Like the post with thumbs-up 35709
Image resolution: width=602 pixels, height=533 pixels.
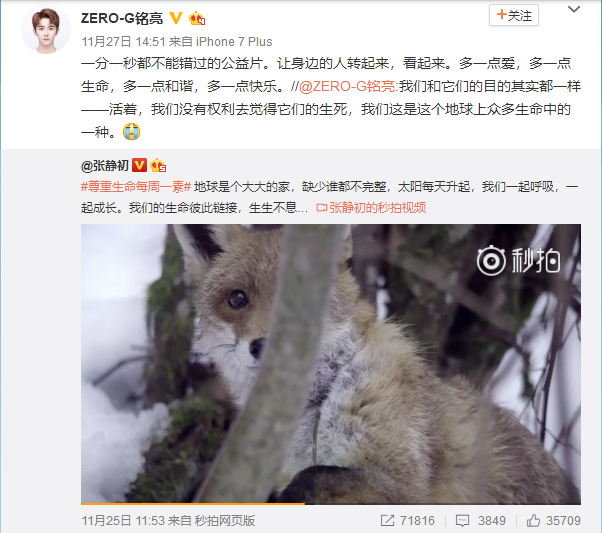click(553, 521)
